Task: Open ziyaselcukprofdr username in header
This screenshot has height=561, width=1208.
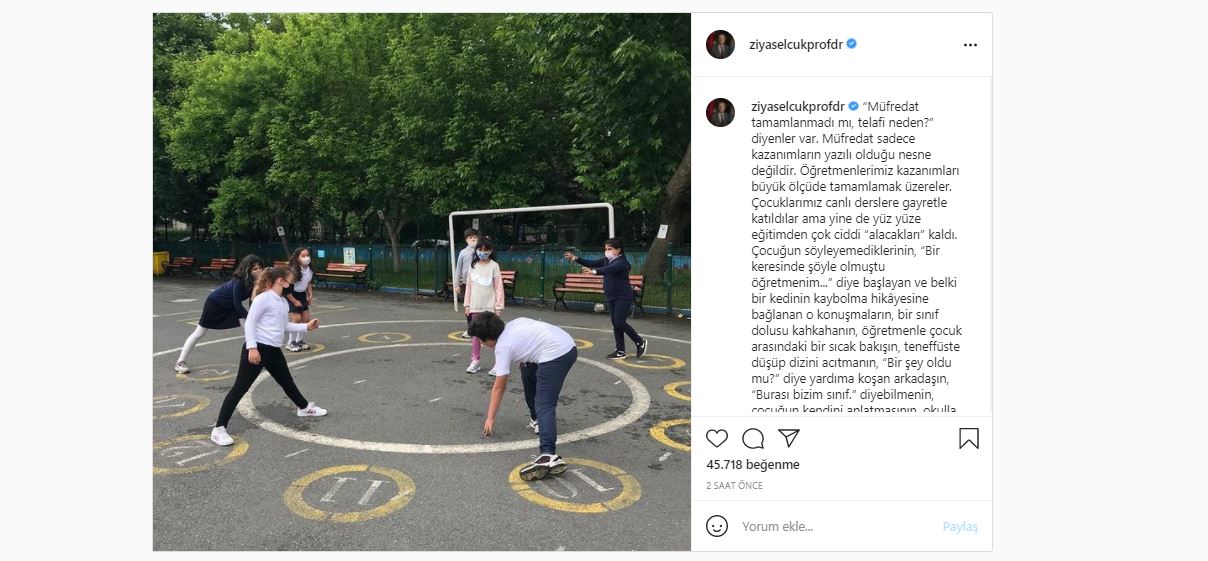Action: coord(796,44)
